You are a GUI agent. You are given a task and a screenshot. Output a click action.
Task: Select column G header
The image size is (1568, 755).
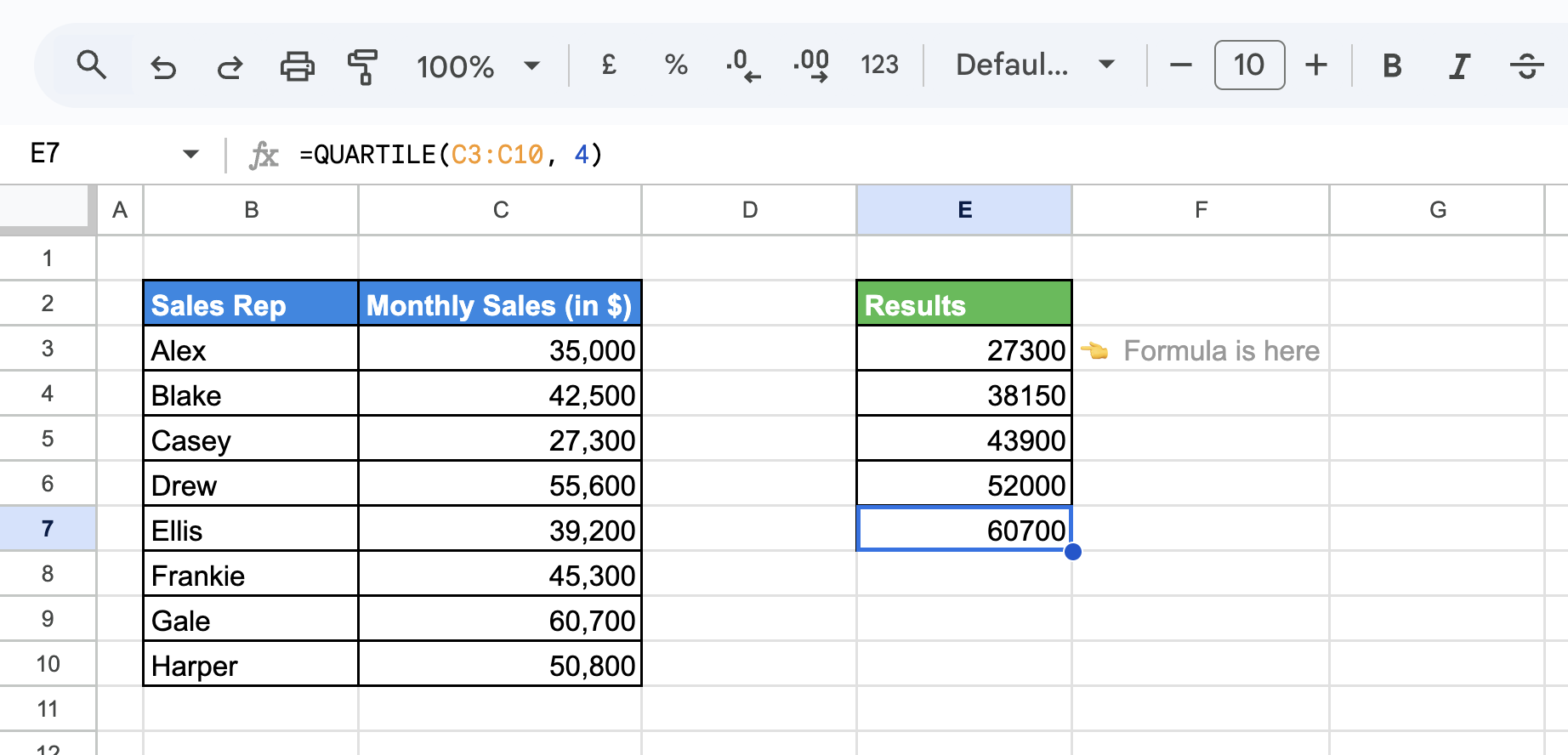1437,209
